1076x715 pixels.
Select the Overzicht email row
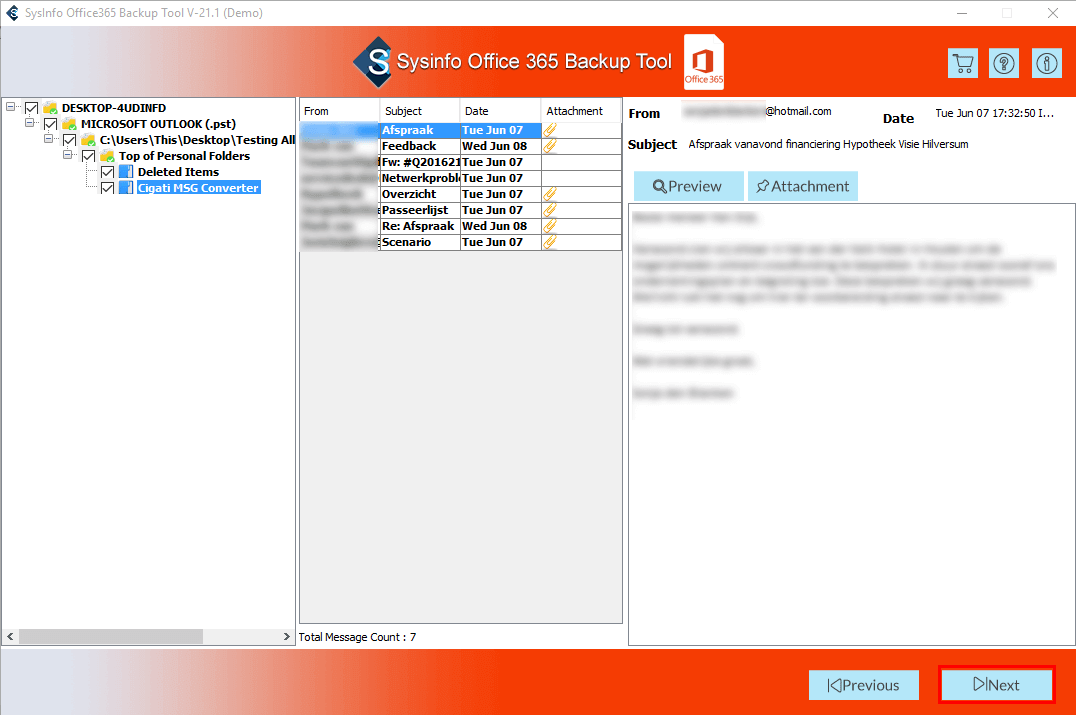pos(419,194)
